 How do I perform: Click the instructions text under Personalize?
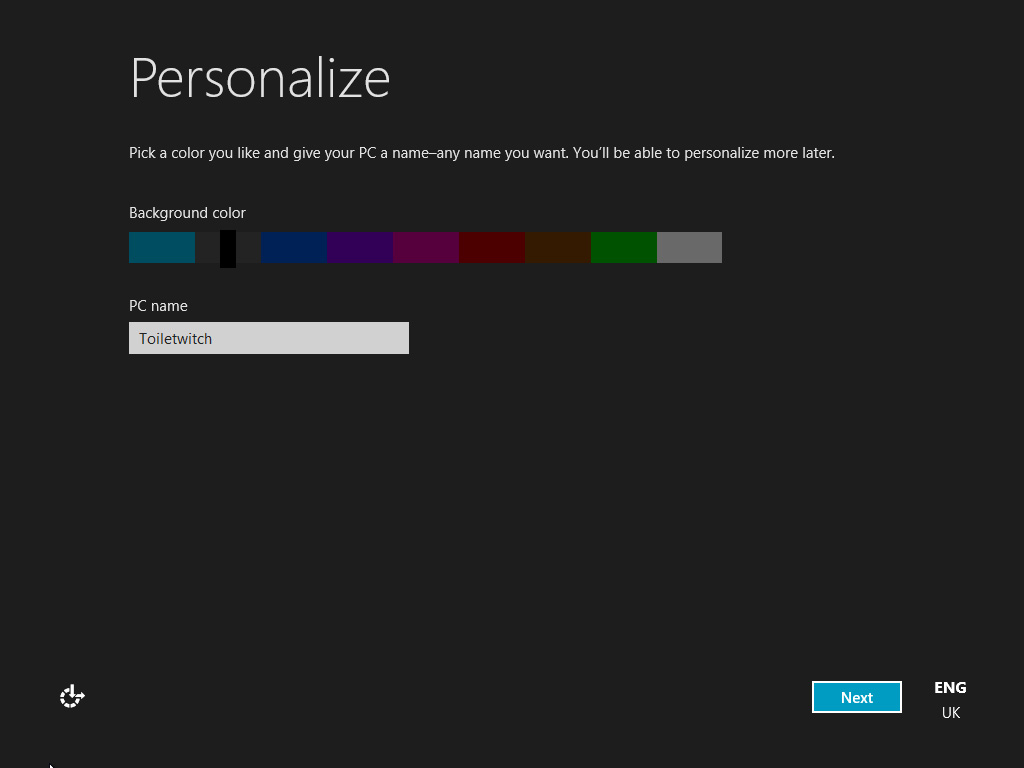[480, 152]
